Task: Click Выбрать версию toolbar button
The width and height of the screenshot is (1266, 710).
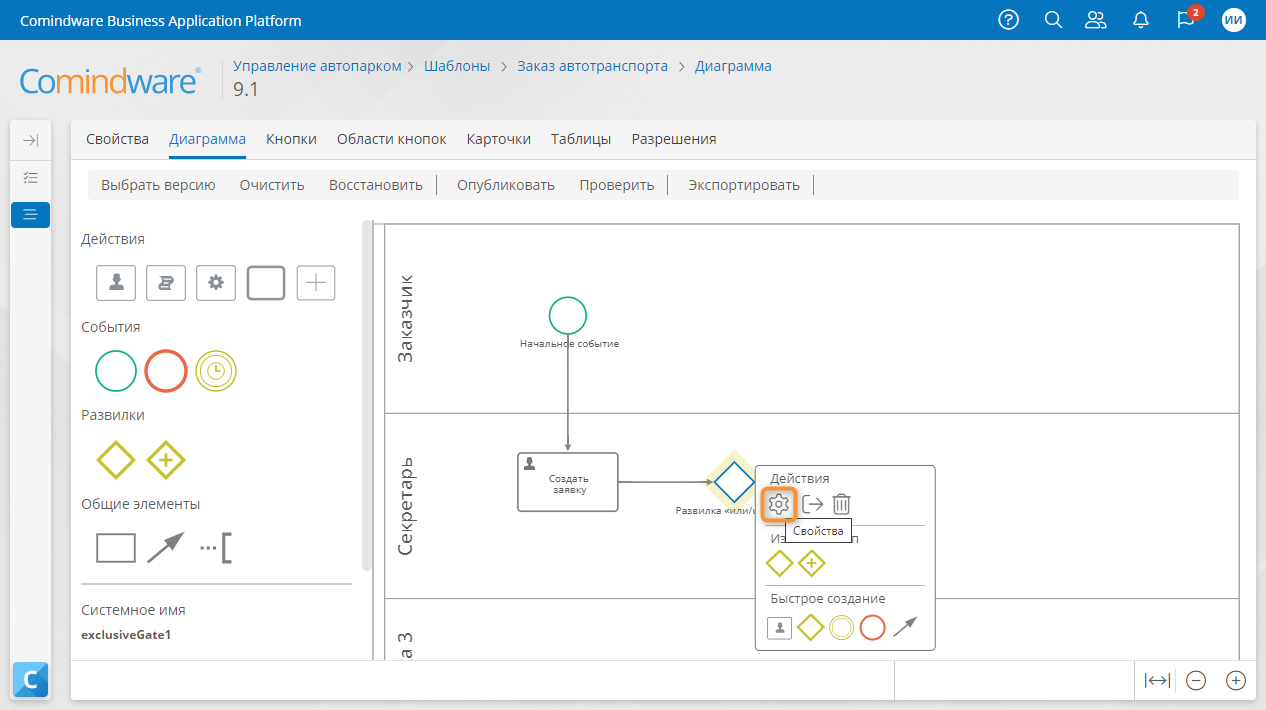Action: coord(158,185)
